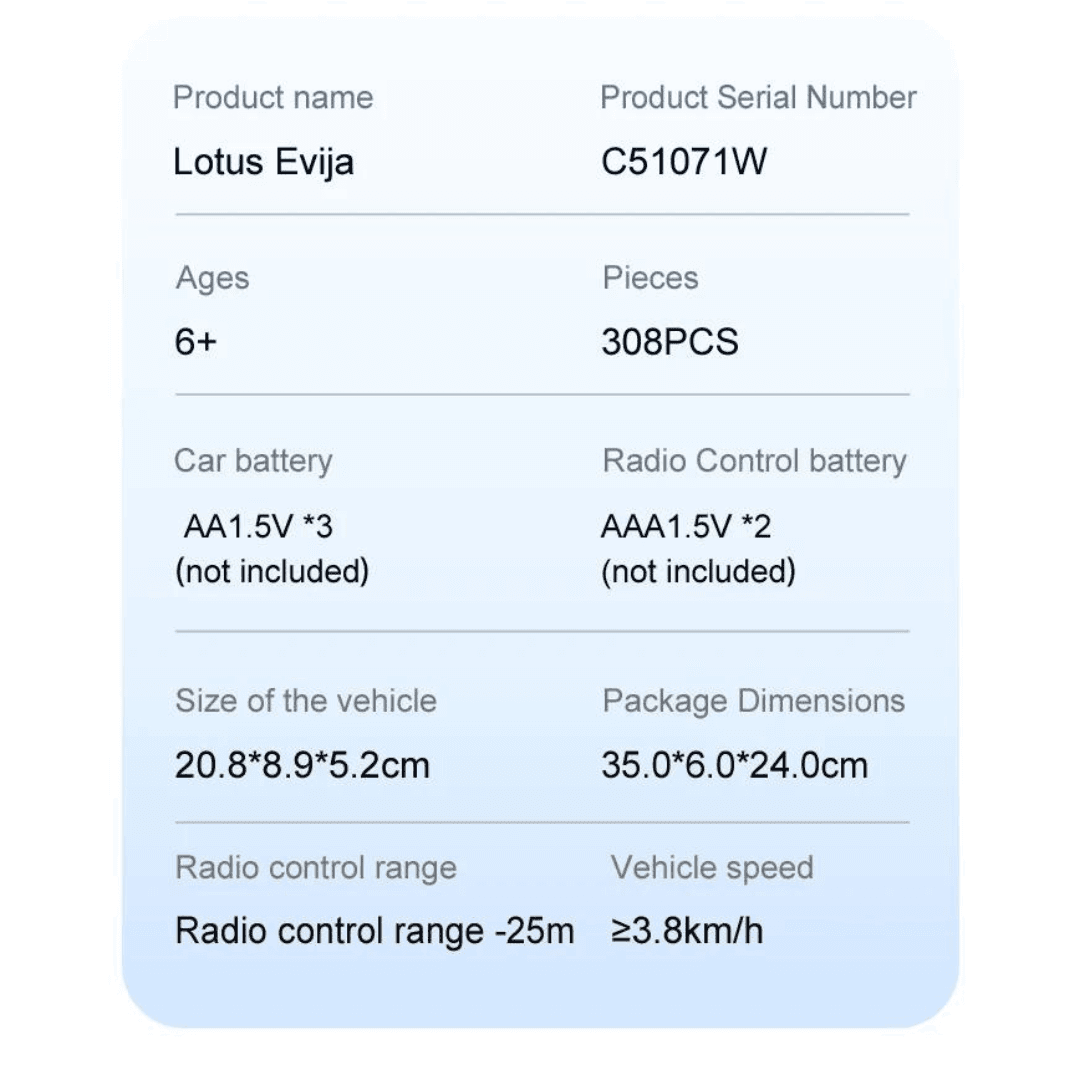Click the 'Radio Control battery' label

point(754,461)
